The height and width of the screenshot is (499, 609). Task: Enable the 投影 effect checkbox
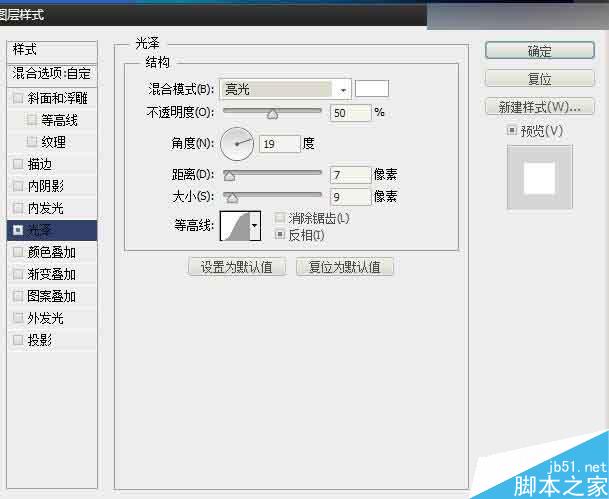[x=18, y=340]
